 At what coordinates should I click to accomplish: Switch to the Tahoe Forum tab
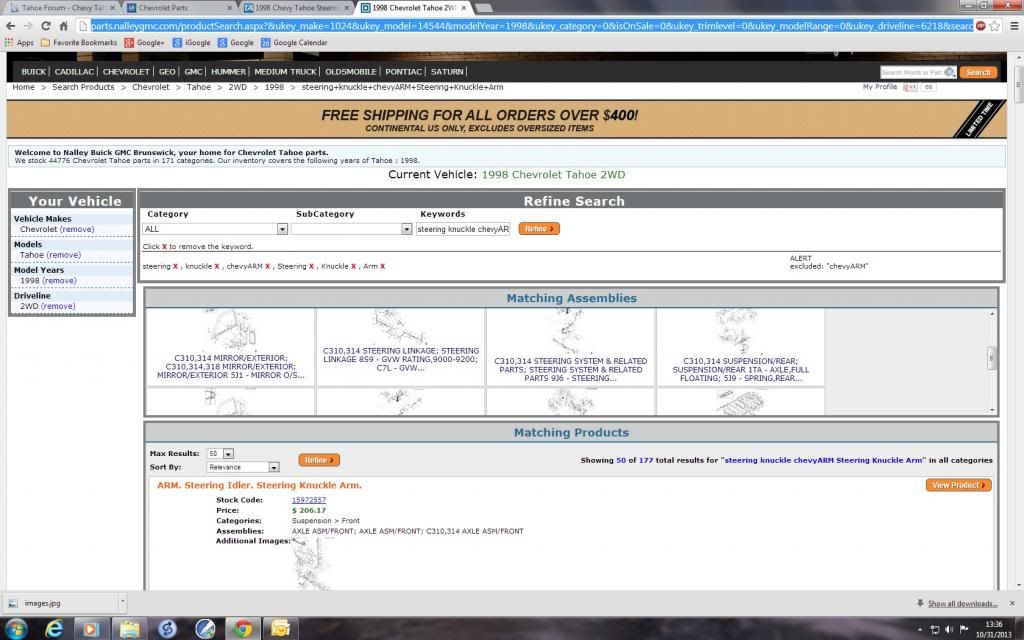pos(61,8)
